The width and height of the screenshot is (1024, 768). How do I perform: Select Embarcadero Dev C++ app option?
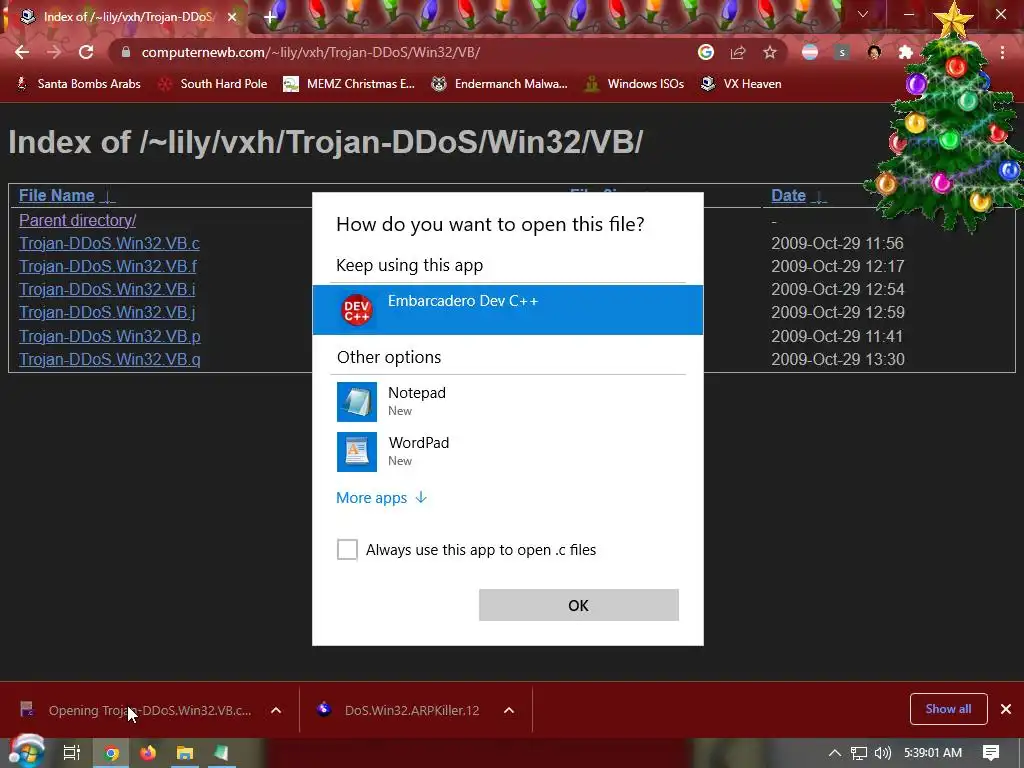(x=507, y=310)
